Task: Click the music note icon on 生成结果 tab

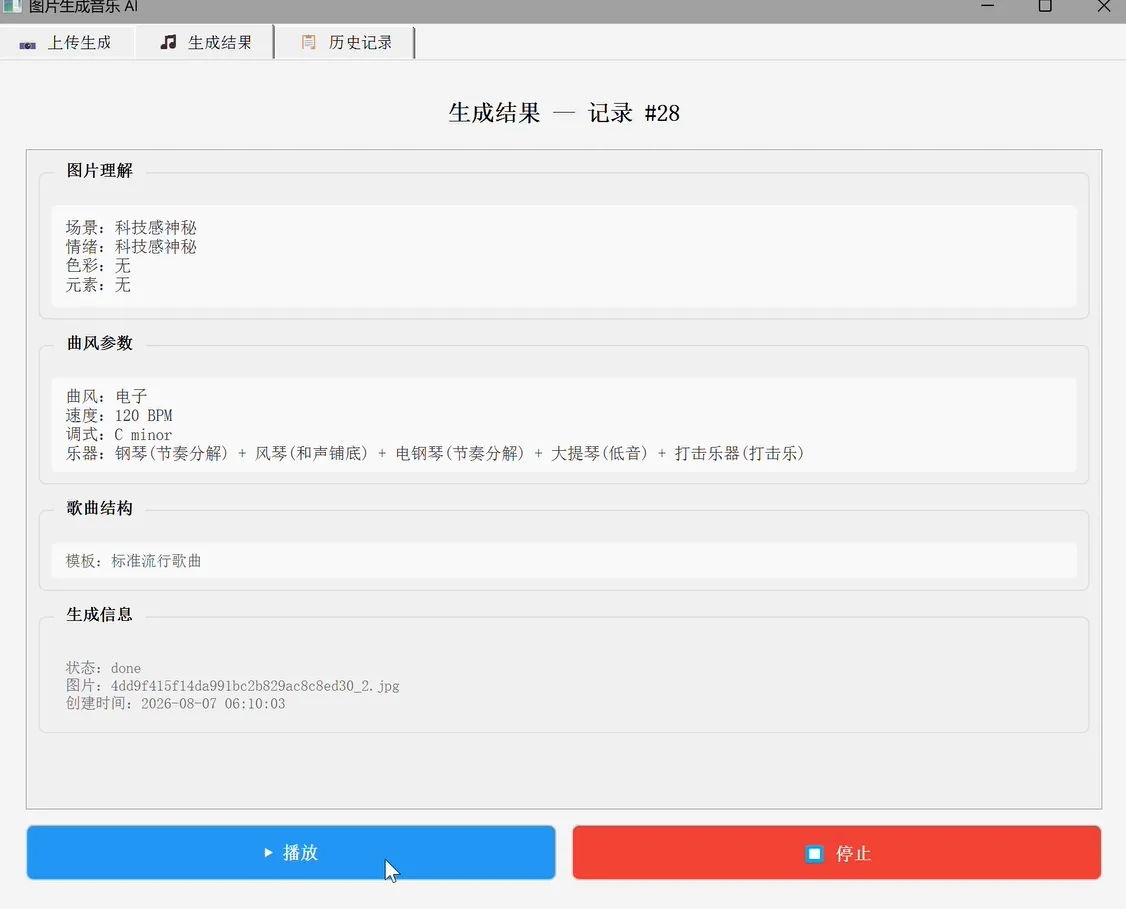Action: 168,42
